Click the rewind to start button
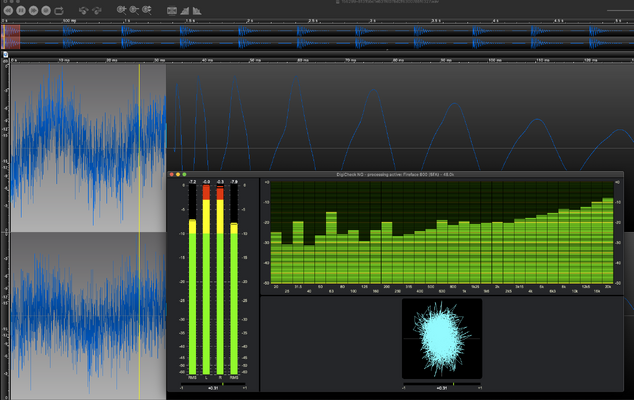Viewport: 634px width, 400px height. (x=8, y=11)
